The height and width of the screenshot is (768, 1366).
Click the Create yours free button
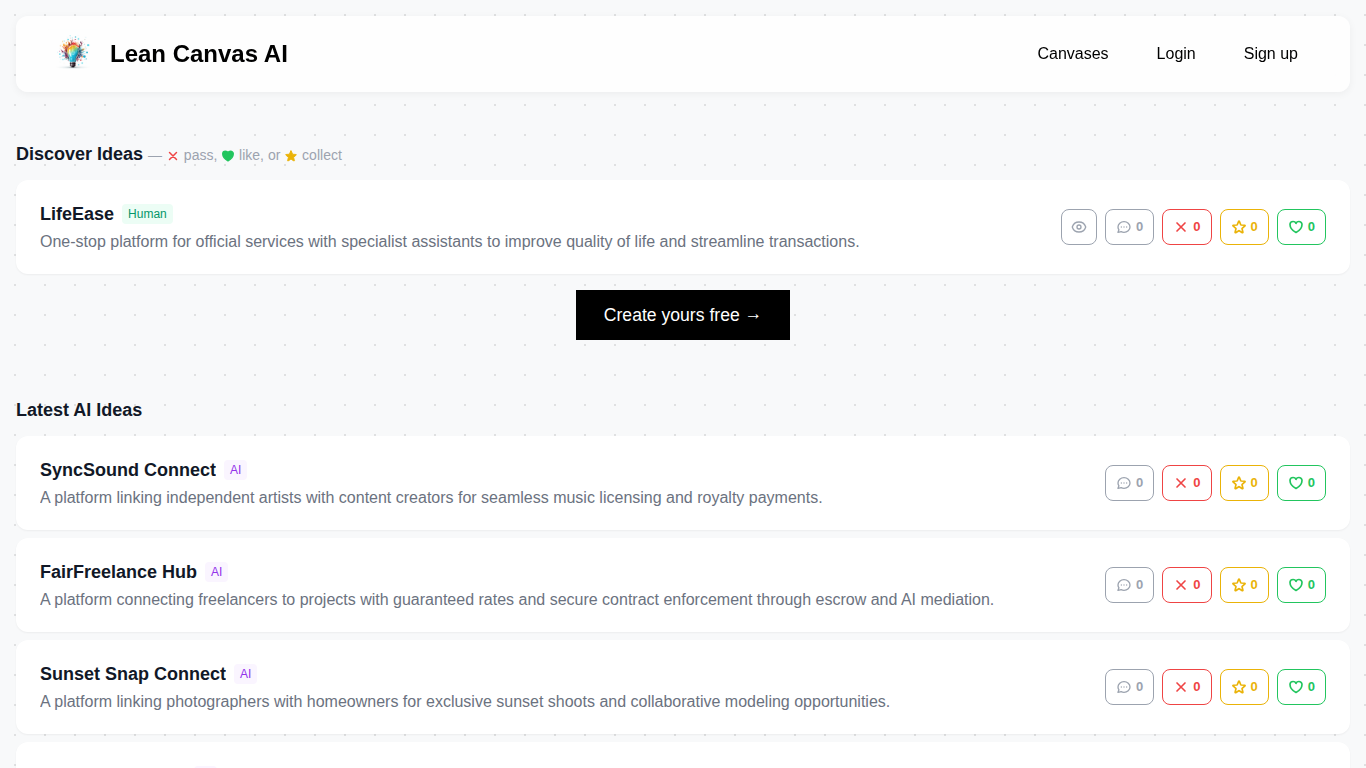pyautogui.click(x=683, y=315)
